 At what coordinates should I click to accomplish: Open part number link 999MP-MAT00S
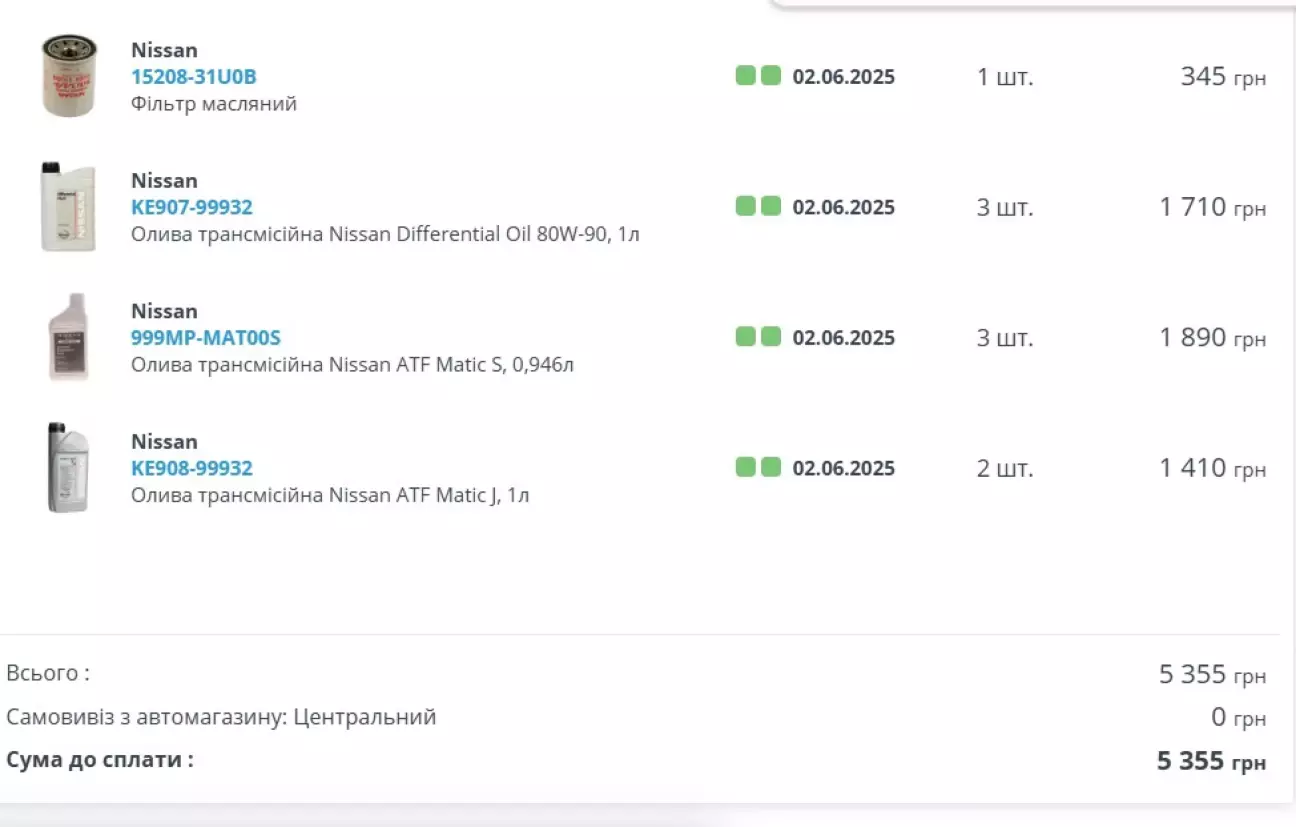click(x=206, y=338)
